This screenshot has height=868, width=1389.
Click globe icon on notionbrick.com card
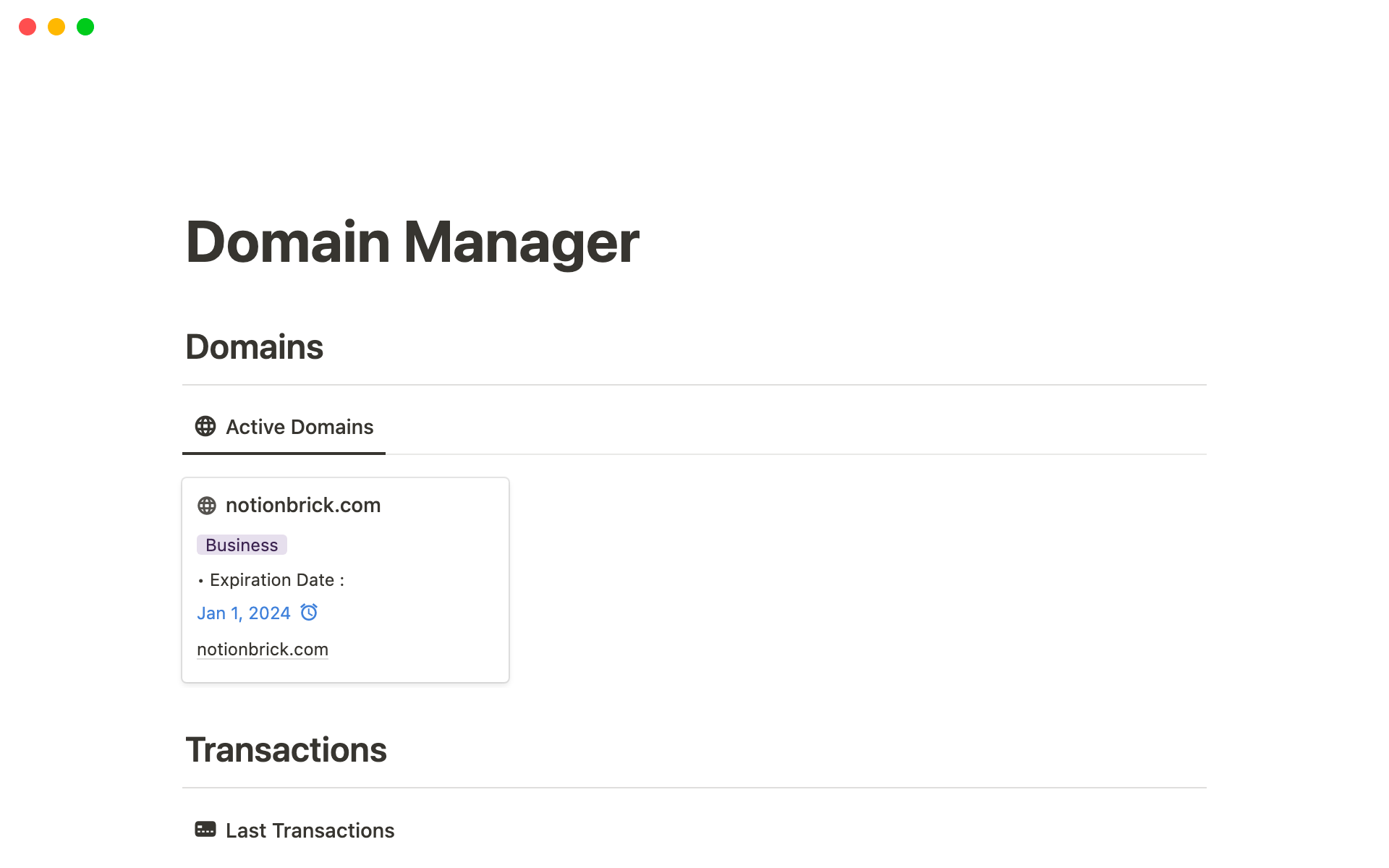207,506
